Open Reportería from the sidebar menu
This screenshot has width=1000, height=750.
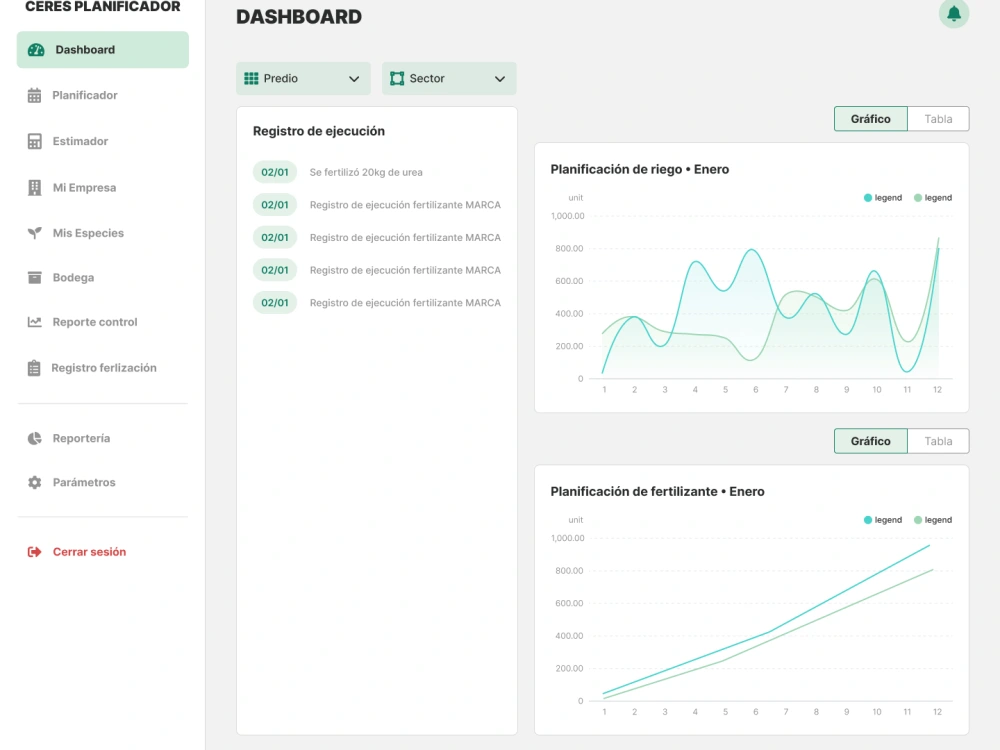coord(83,437)
